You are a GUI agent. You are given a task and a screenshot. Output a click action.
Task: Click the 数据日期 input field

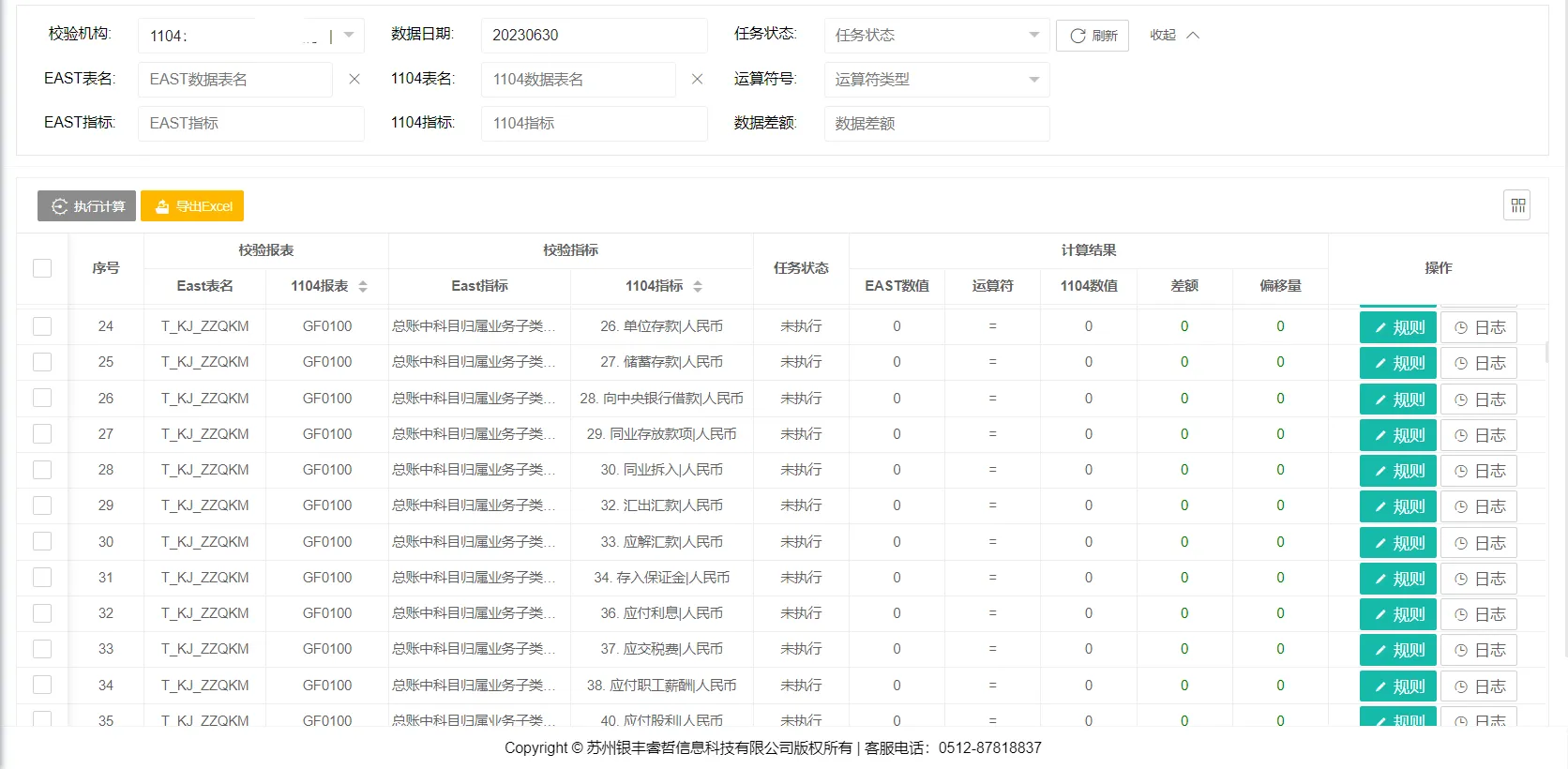pos(594,36)
